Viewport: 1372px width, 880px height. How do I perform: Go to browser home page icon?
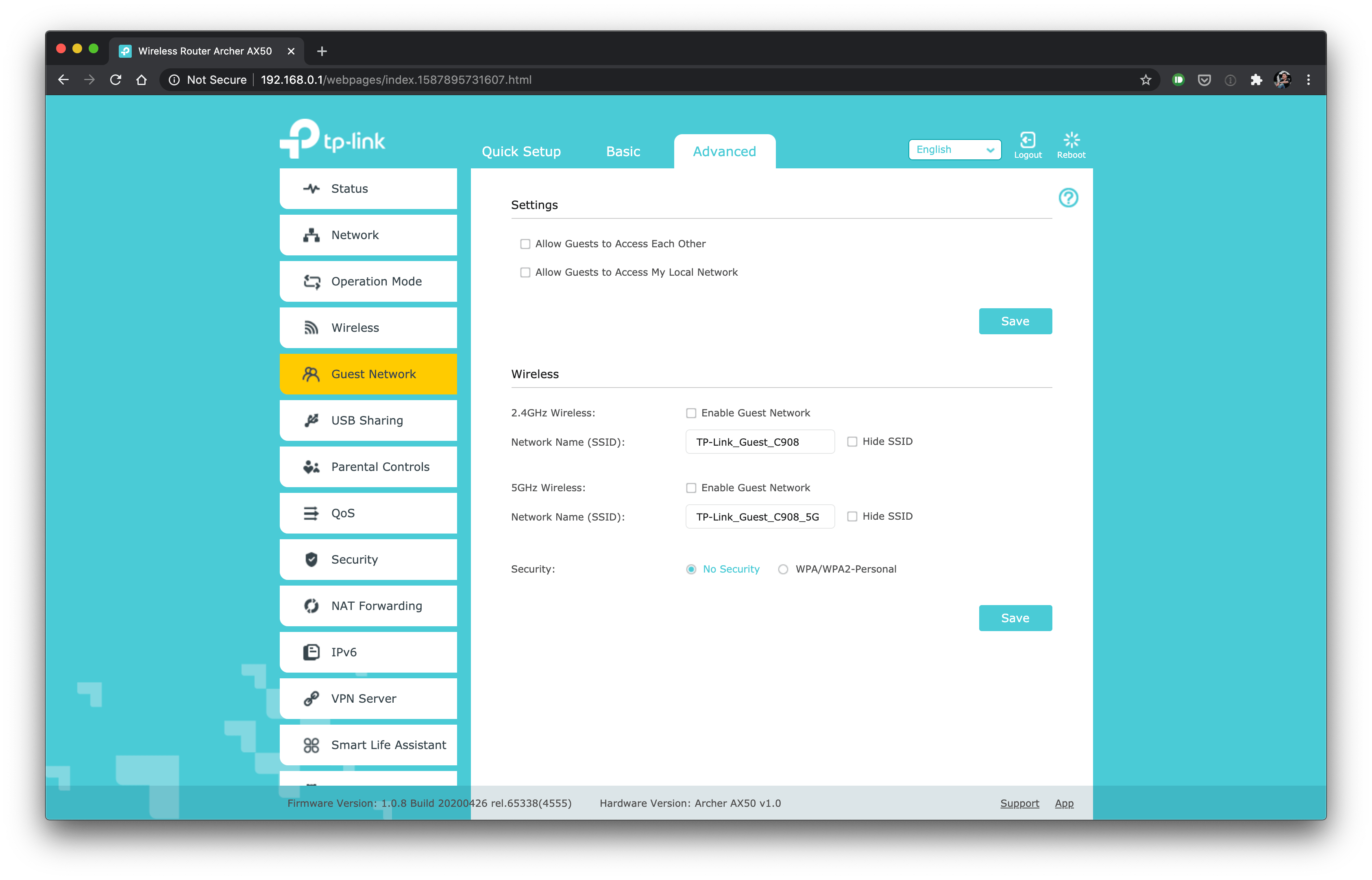pos(141,80)
